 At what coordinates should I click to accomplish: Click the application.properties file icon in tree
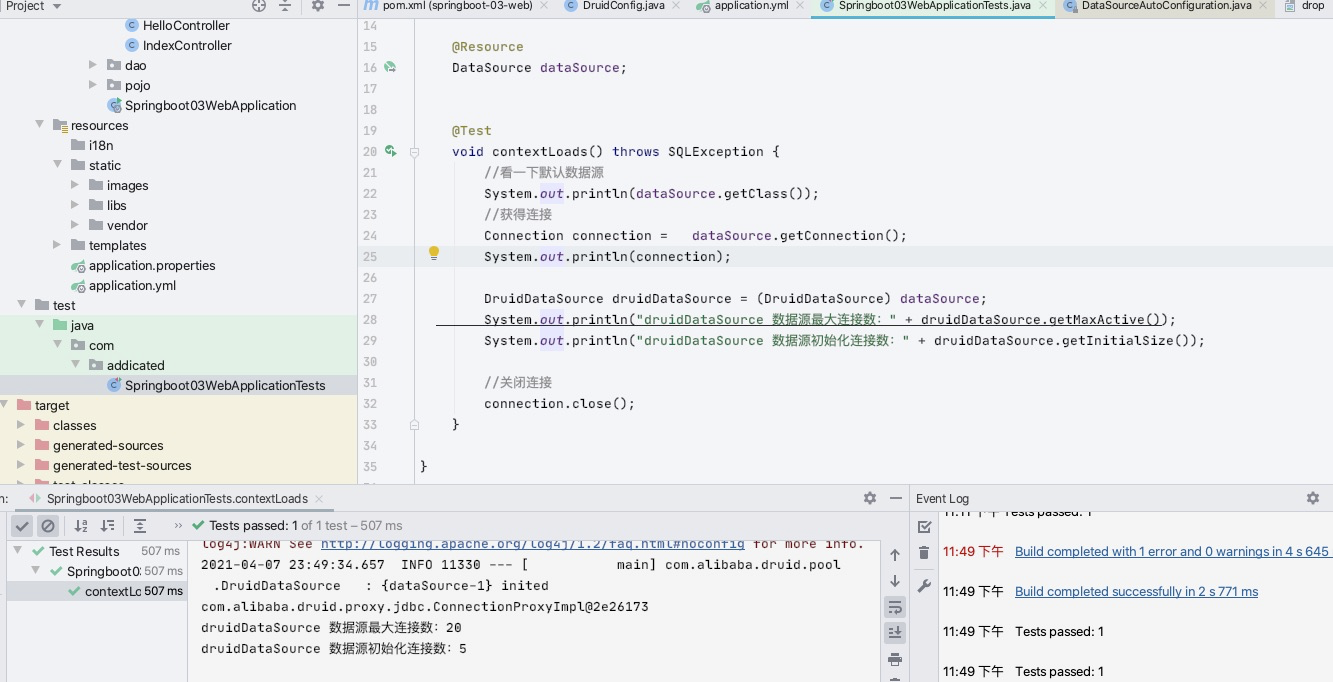point(78,265)
